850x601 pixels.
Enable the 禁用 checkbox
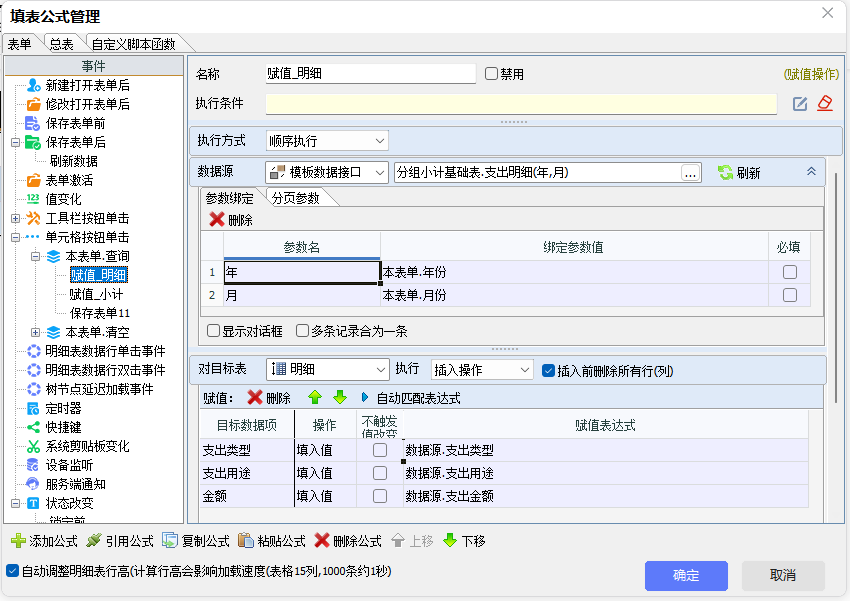click(x=491, y=74)
